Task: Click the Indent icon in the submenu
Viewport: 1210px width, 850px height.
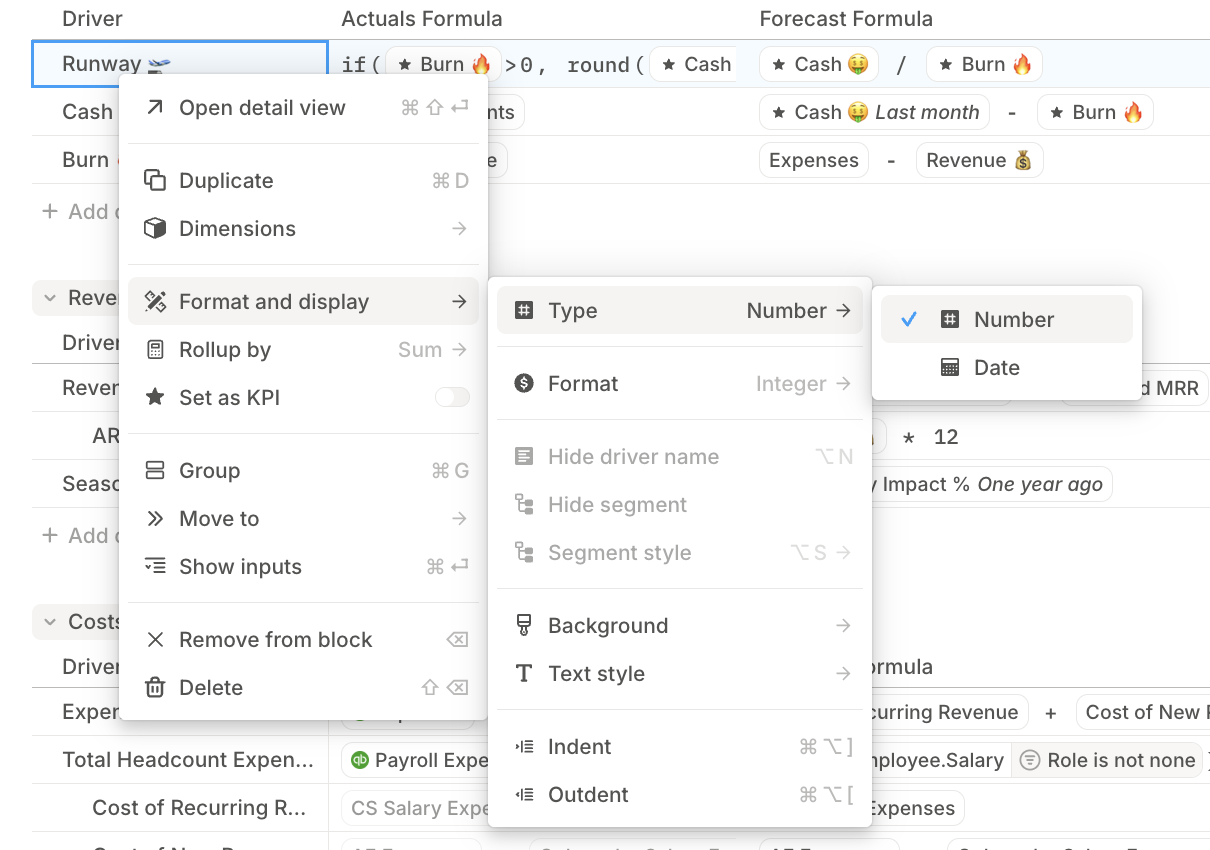Action: point(524,747)
